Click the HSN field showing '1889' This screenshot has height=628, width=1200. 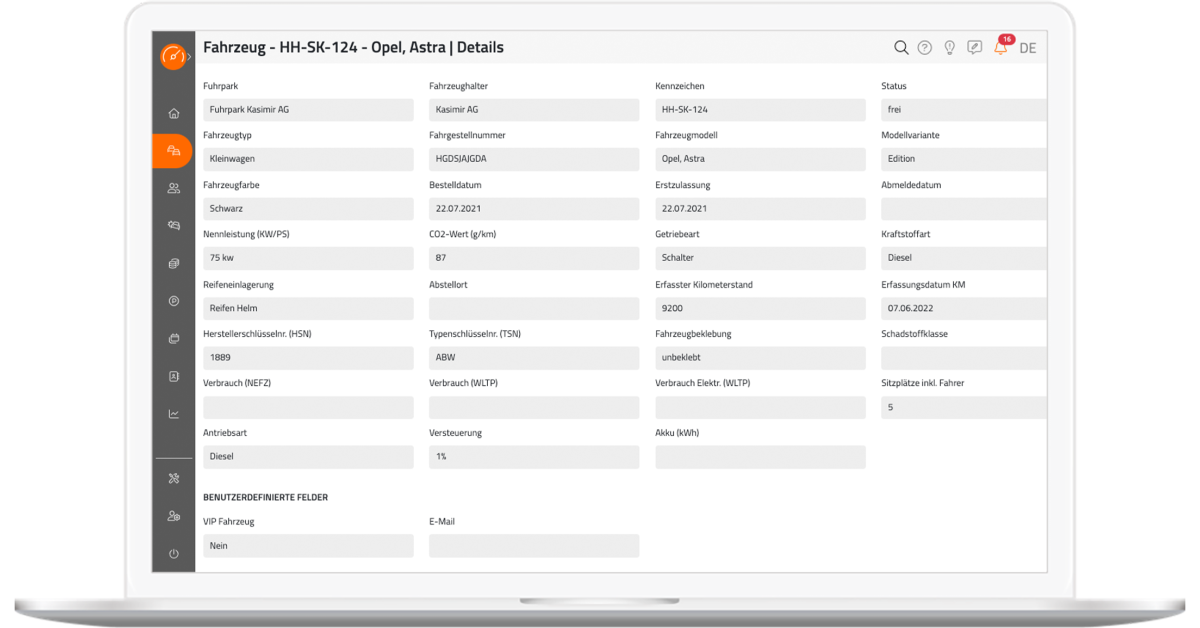click(x=308, y=357)
